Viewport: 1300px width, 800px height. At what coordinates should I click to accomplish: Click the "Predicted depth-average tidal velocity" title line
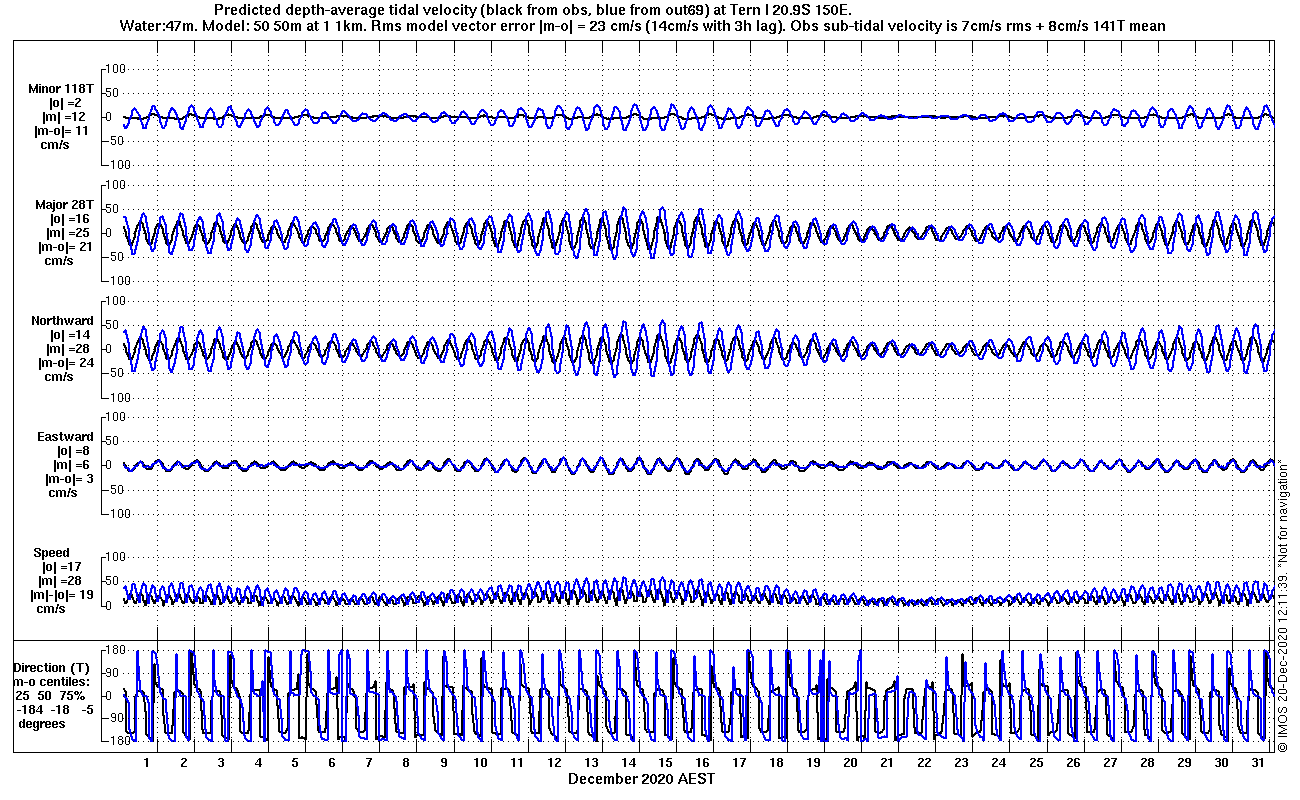534,10
